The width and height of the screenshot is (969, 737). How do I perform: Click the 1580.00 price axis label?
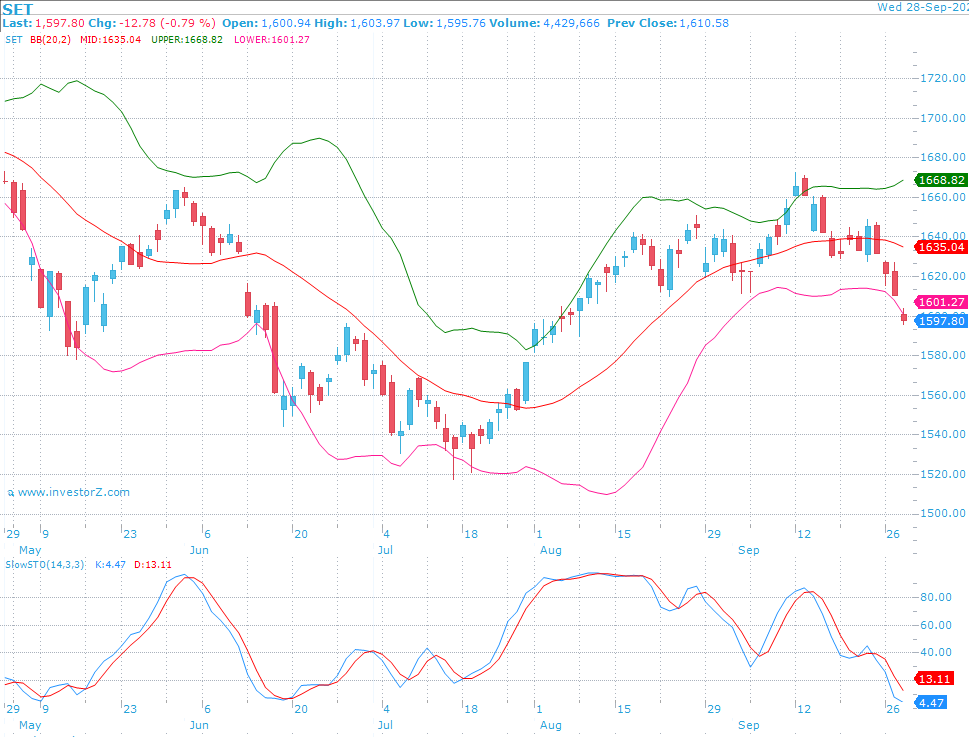pyautogui.click(x=943, y=355)
